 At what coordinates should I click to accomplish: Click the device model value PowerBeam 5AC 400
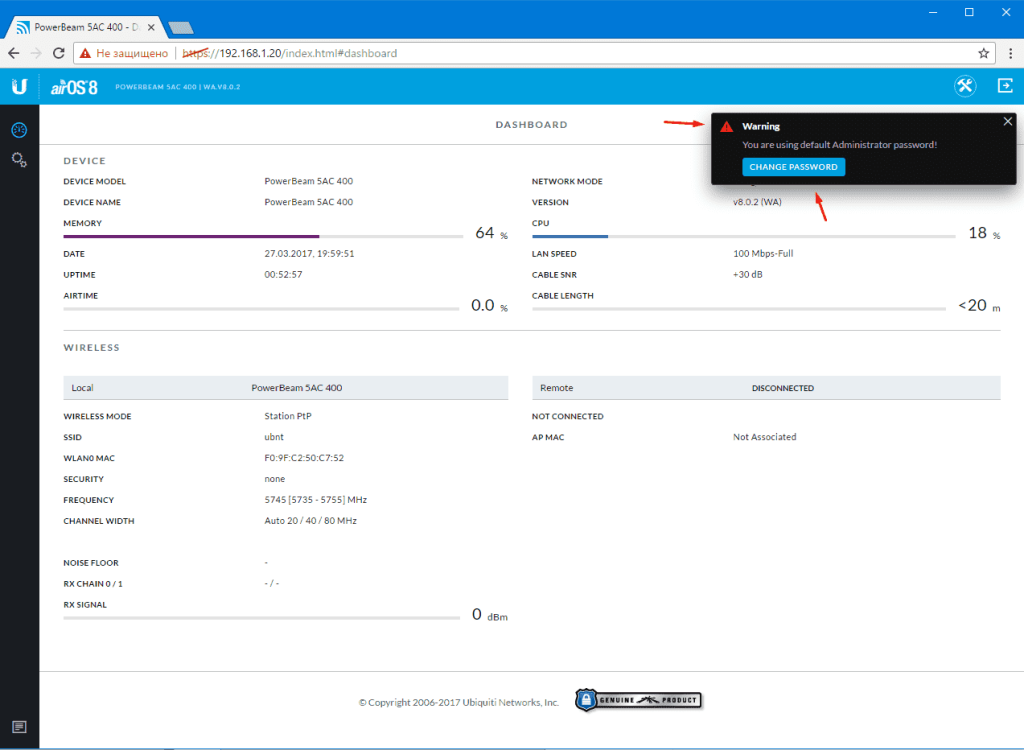[308, 181]
